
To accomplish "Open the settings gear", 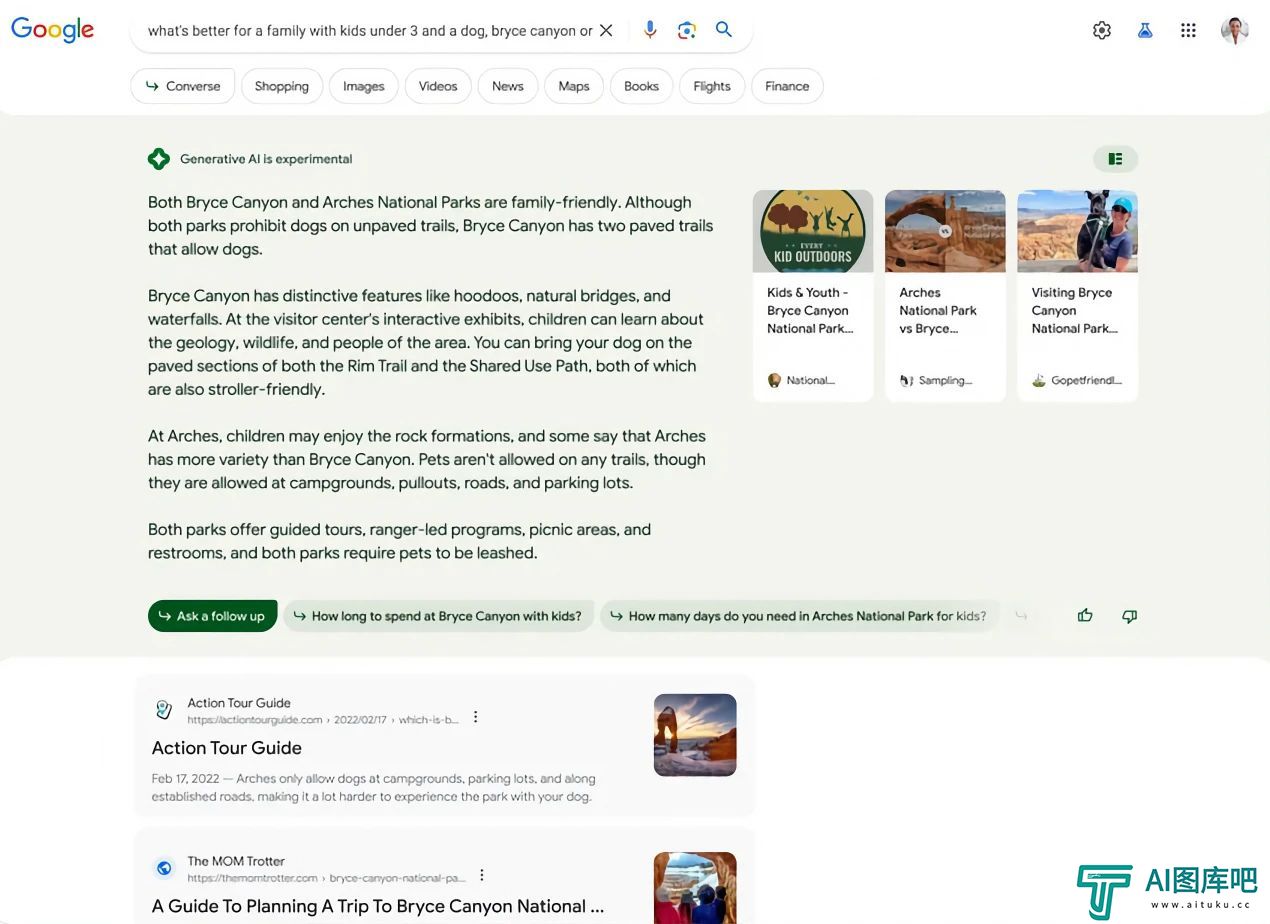I will pyautogui.click(x=1102, y=30).
